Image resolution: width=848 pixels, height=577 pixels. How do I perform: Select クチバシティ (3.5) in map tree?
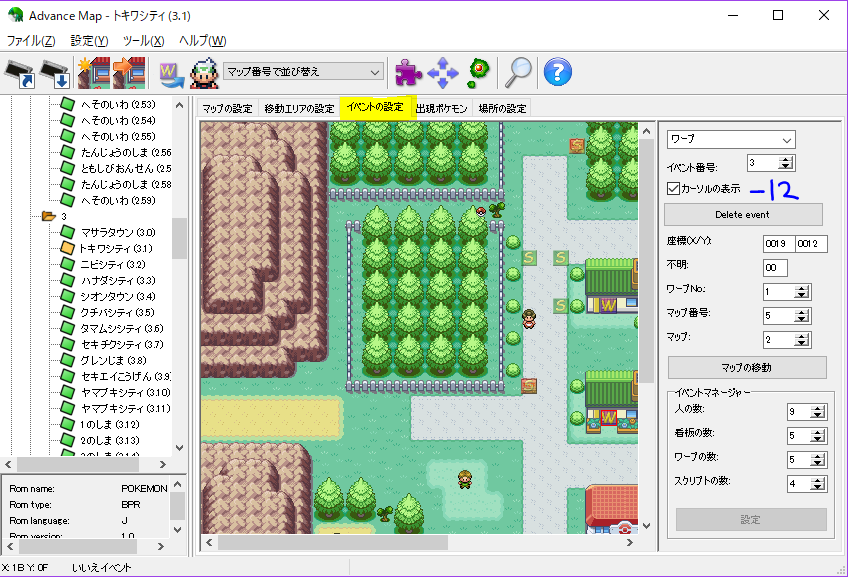pos(117,313)
